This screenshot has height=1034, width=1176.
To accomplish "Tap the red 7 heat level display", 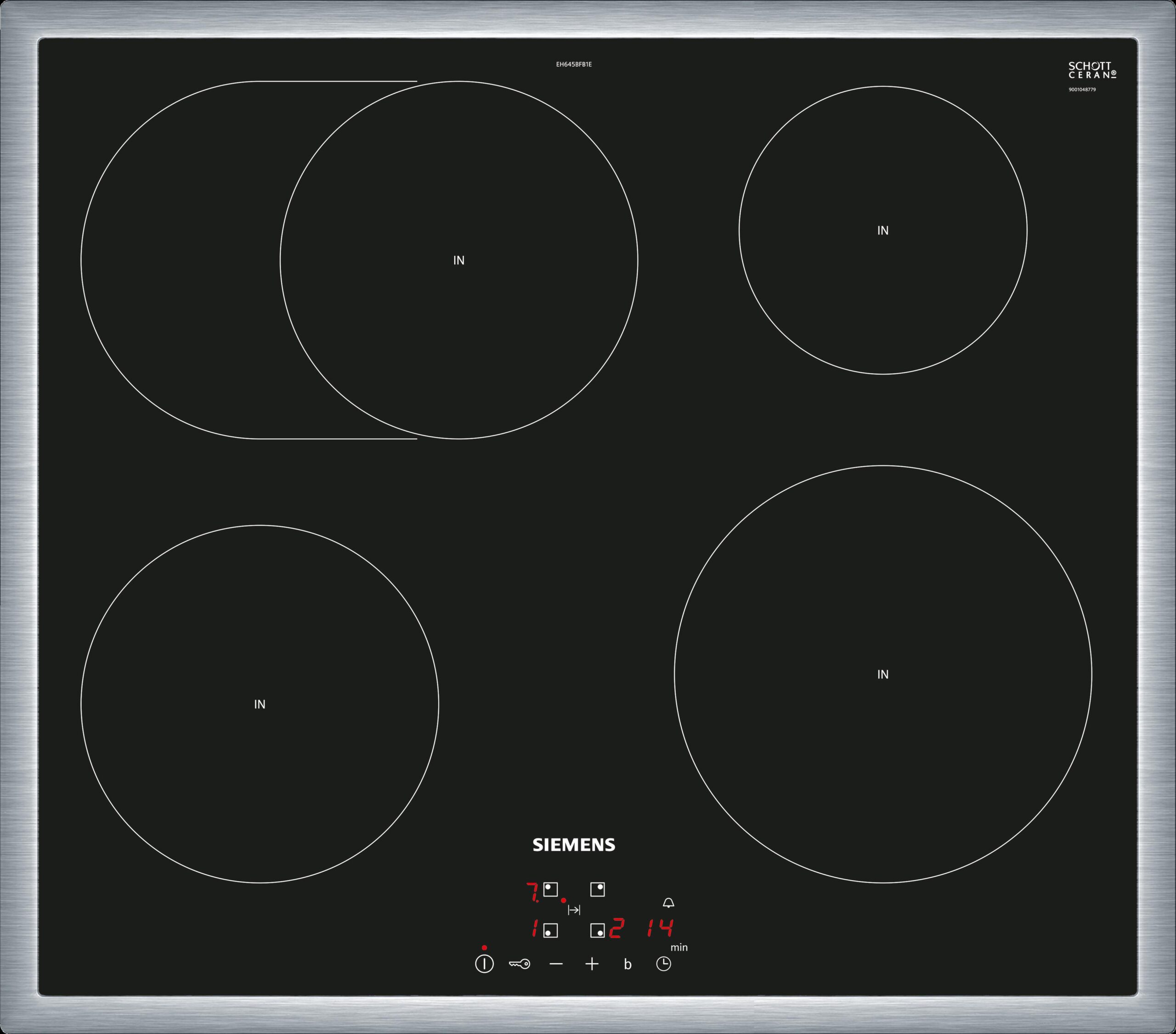I will (x=532, y=892).
